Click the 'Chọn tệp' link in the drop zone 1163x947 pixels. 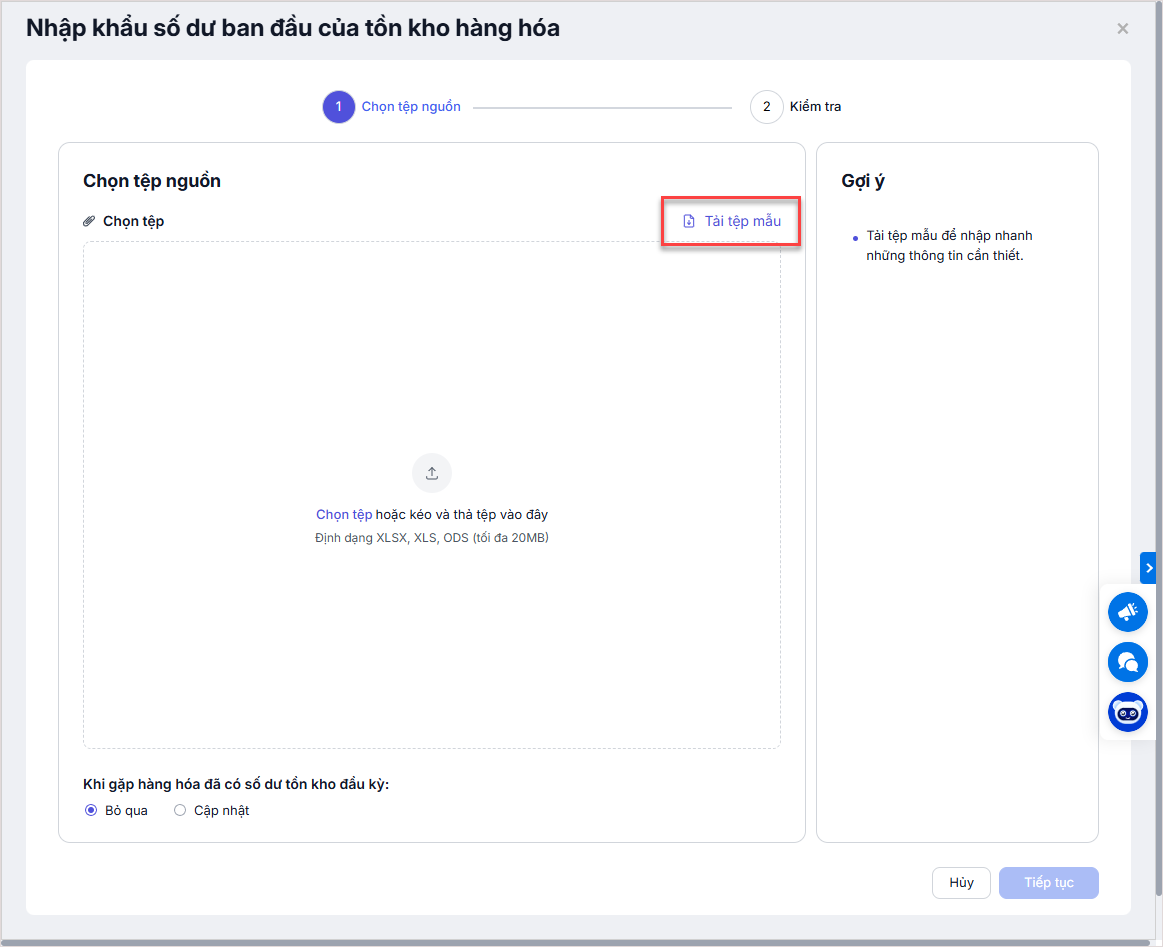(343, 515)
